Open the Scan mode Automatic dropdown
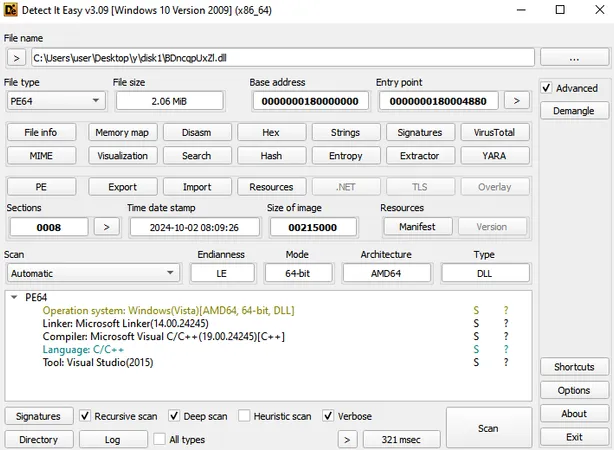This screenshot has height=450, width=614. tap(93, 273)
